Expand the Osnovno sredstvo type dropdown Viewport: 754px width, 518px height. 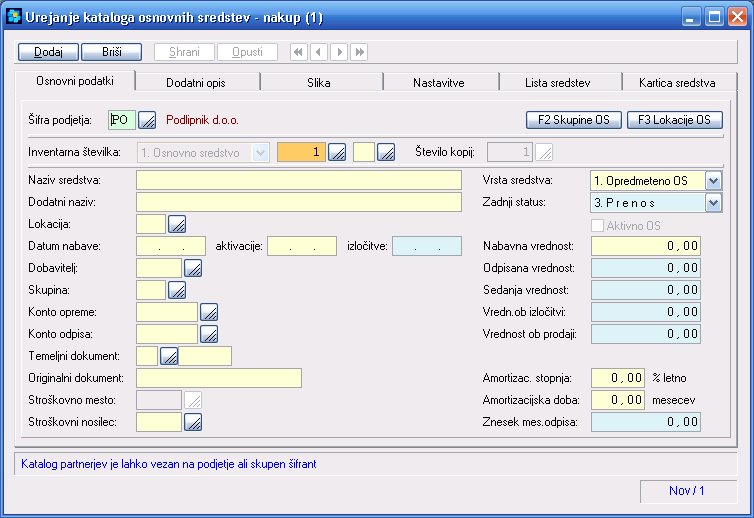[x=261, y=152]
